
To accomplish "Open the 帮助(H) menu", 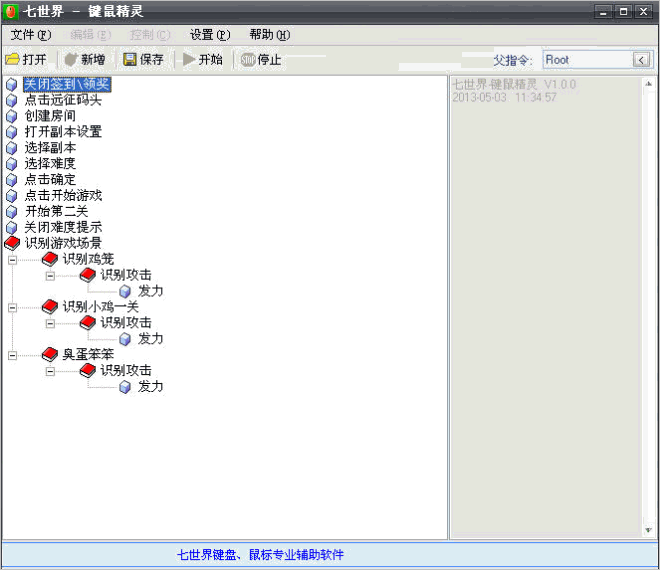I will [269, 35].
